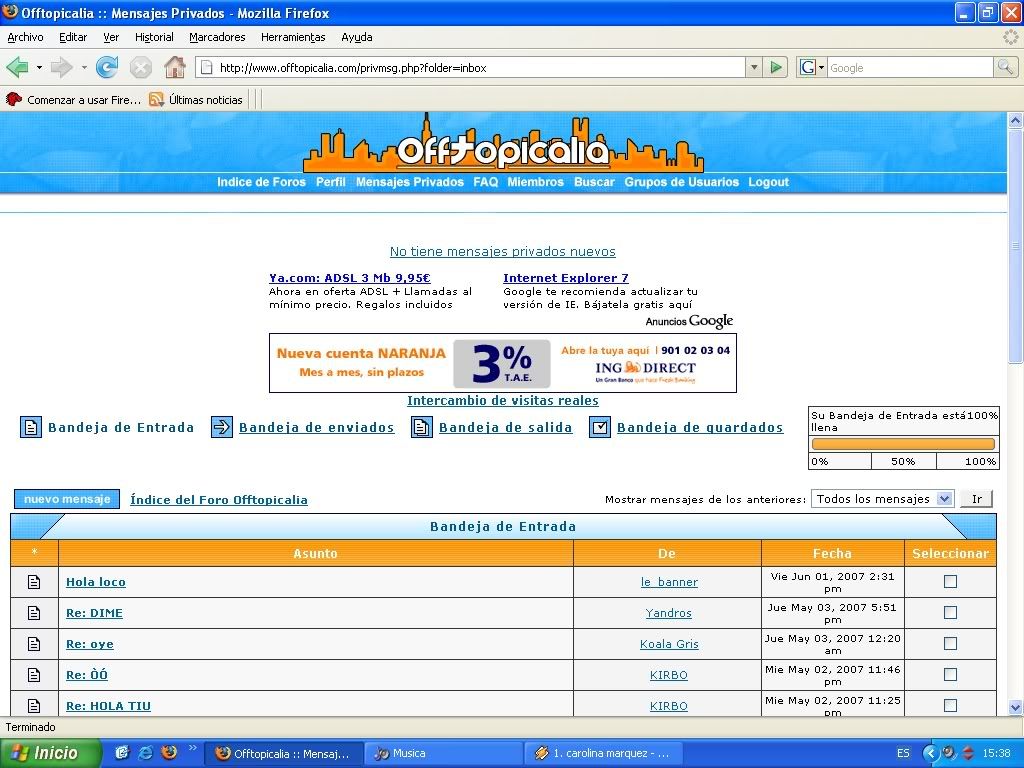Open the URL bar history dropdown arrow
Screen dimensions: 1024x768
point(754,68)
